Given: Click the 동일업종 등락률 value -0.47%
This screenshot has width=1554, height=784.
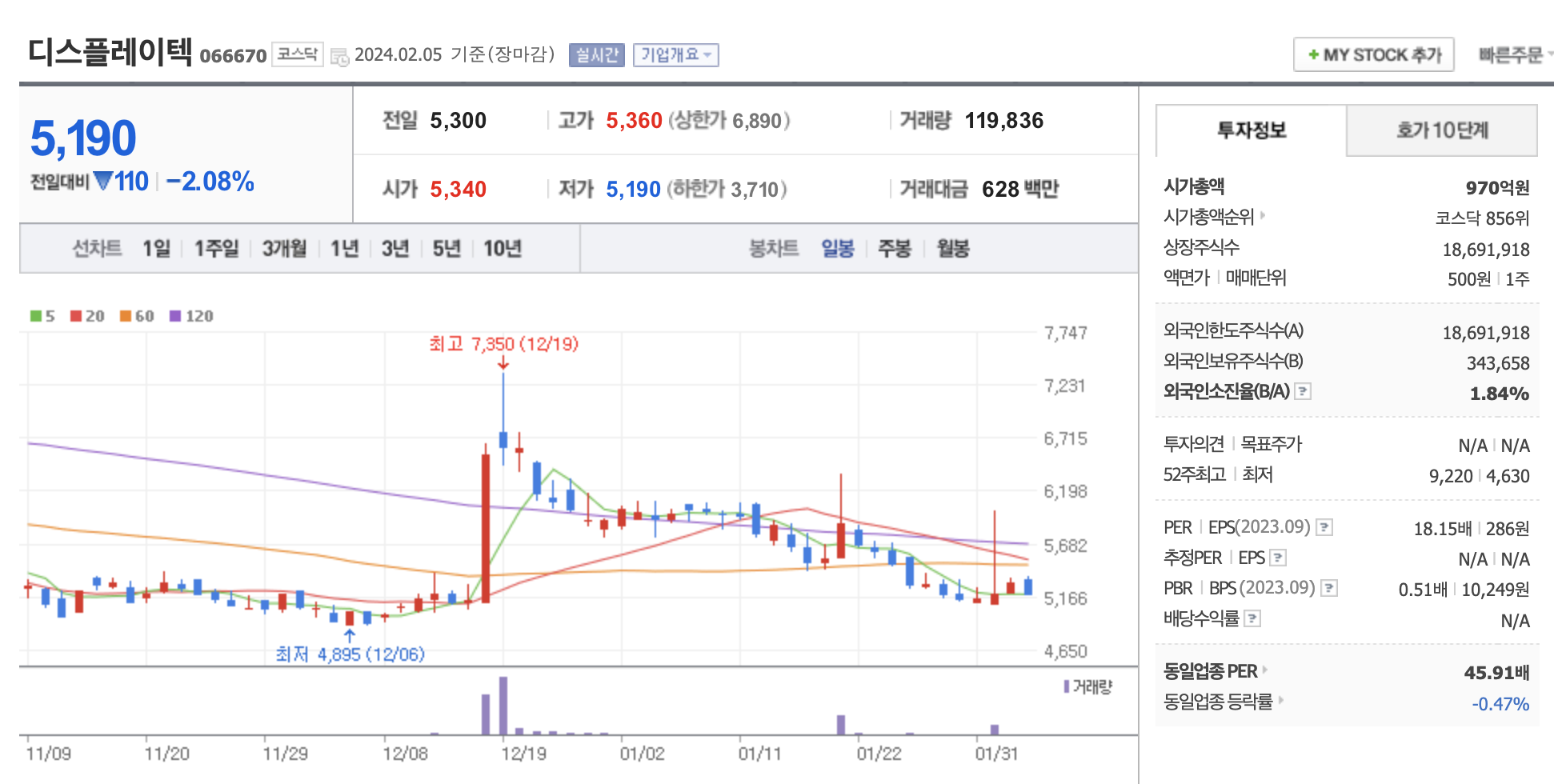Looking at the screenshot, I should point(1500,704).
